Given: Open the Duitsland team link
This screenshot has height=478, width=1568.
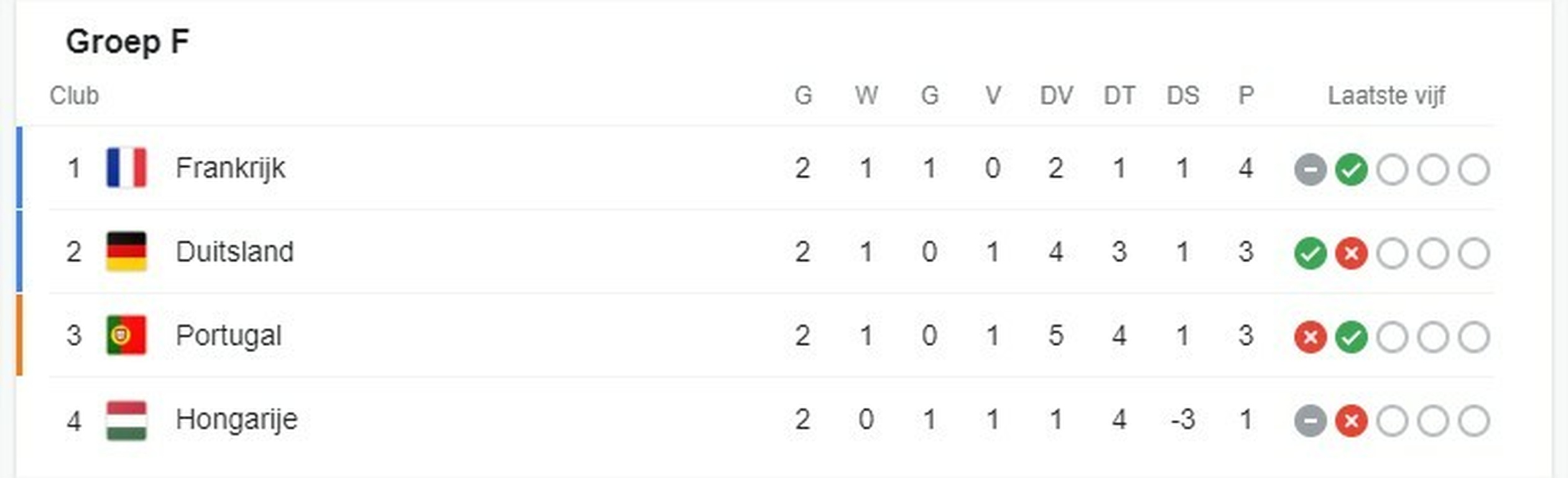Looking at the screenshot, I should (x=234, y=252).
